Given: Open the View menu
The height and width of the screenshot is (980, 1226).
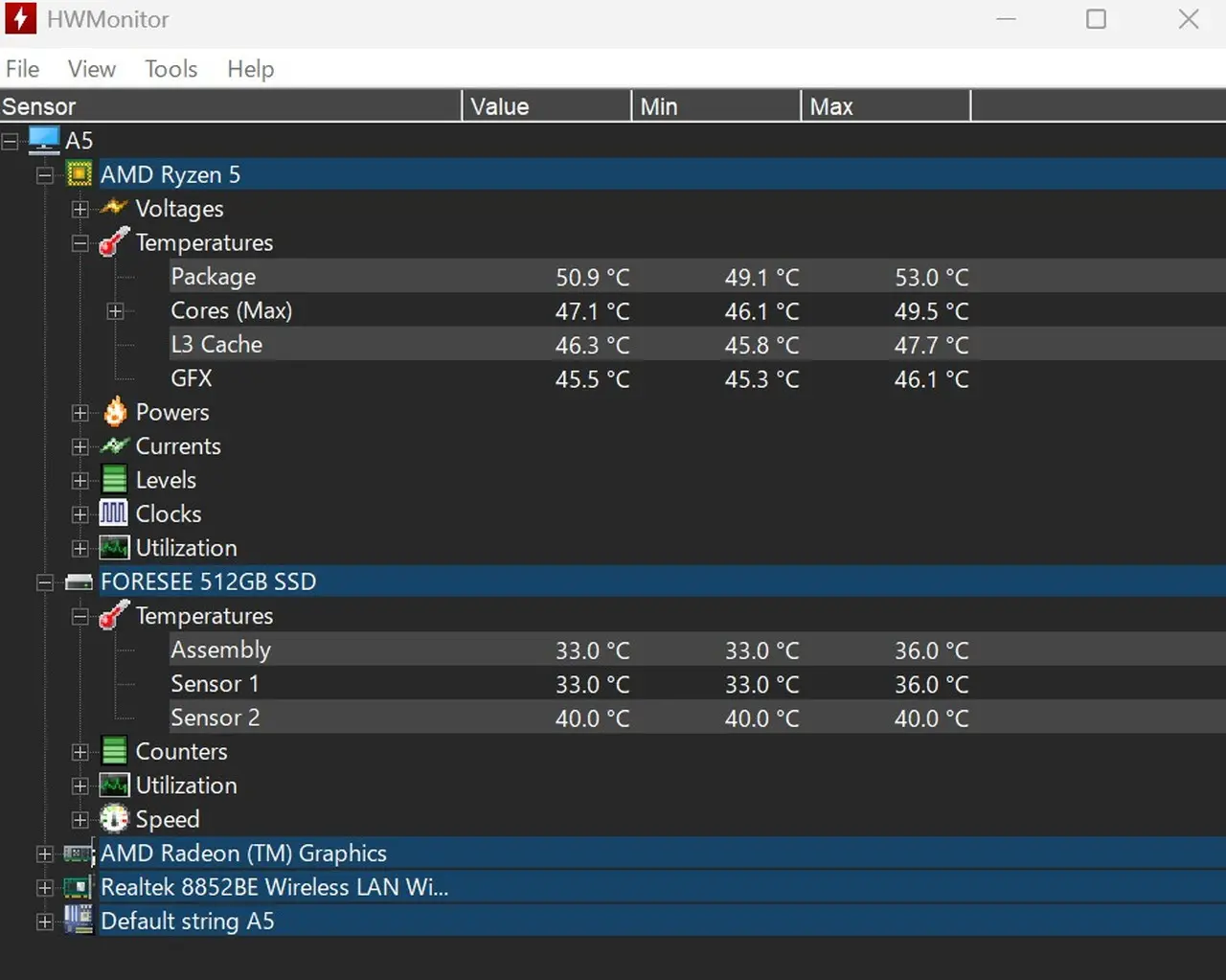Looking at the screenshot, I should coord(91,69).
